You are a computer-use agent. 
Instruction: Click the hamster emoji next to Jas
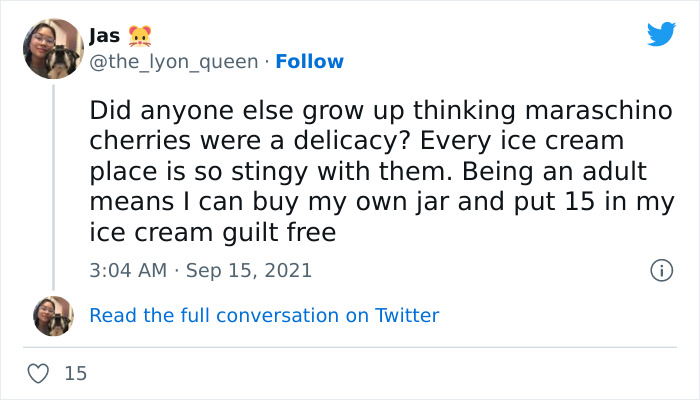[141, 37]
